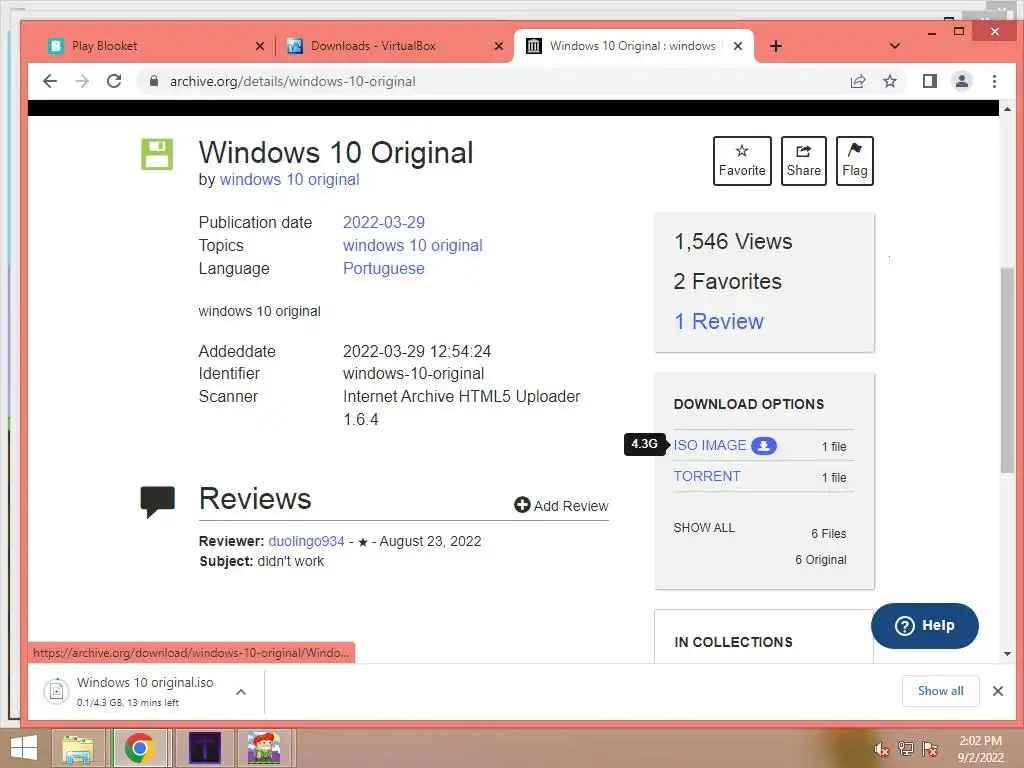Close the Play Blooket tab
1024x768 pixels.
(x=260, y=46)
